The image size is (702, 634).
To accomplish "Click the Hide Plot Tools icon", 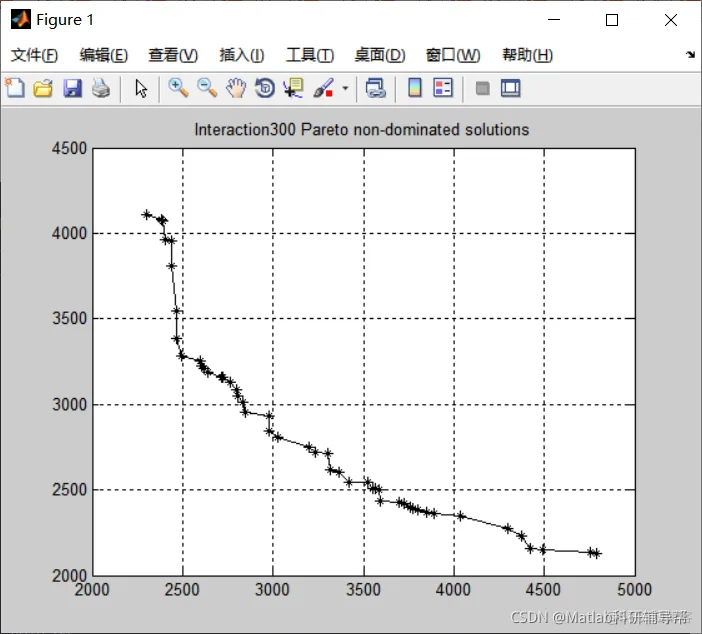I will (x=482, y=88).
